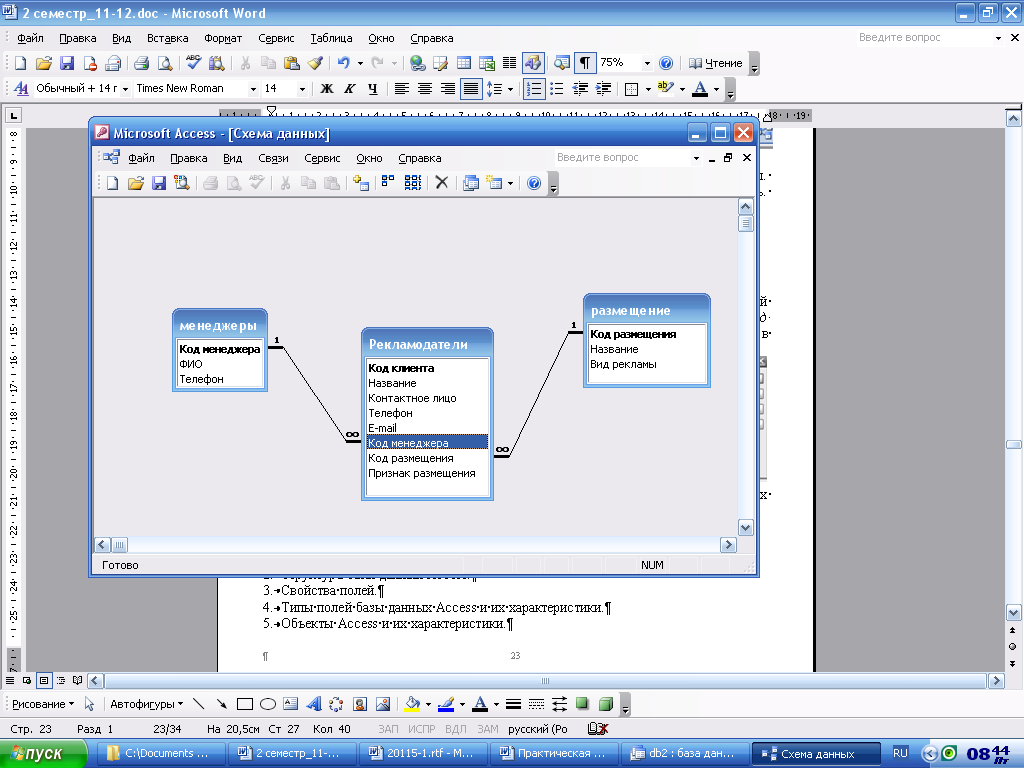Select the Line drawing tool
The image size is (1024, 768).
pos(199,704)
